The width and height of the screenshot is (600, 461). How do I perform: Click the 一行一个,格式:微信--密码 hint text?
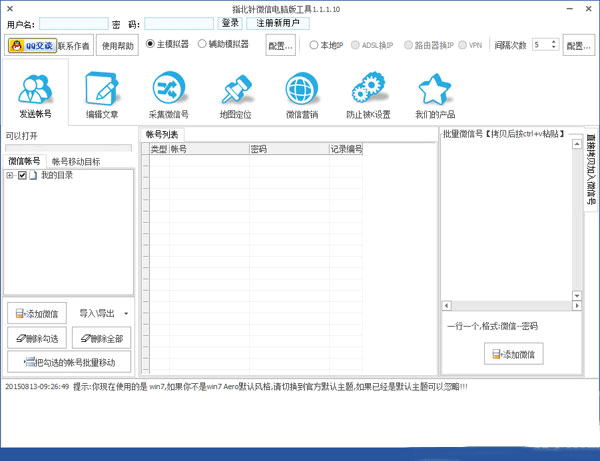pyautogui.click(x=492, y=326)
